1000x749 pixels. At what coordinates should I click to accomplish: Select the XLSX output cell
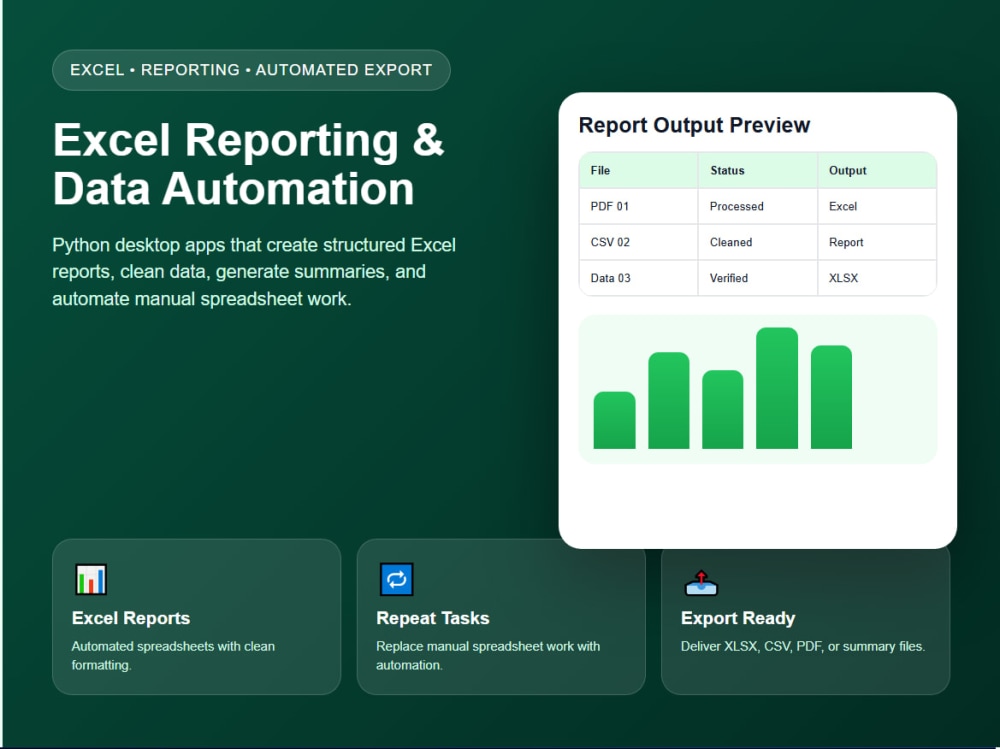point(877,278)
